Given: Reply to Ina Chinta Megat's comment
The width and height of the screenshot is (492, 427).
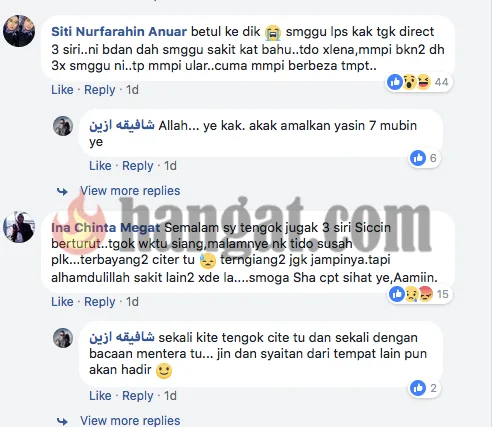Looking at the screenshot, I should point(99,302).
